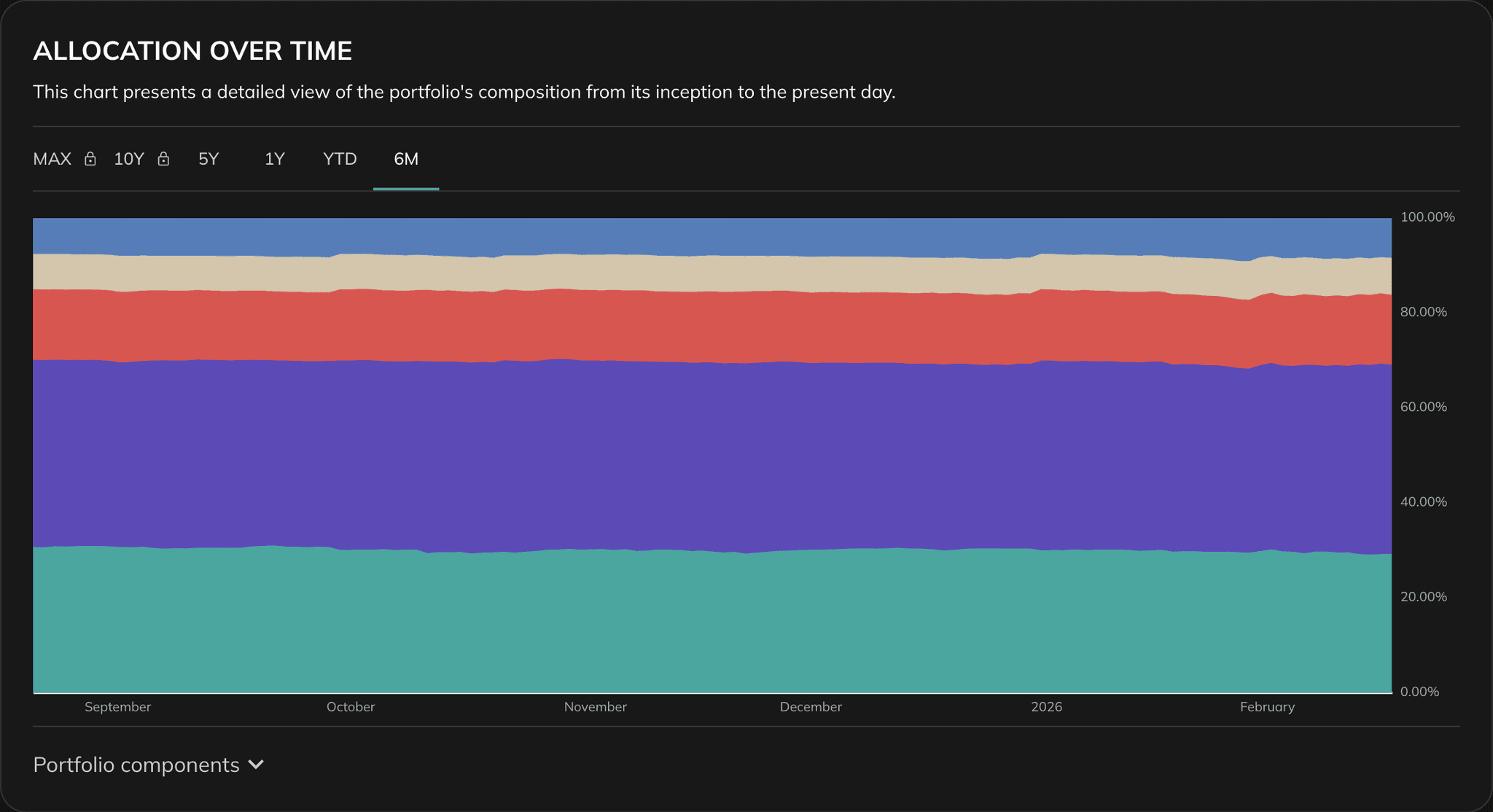Select the YTD tab

pos(339,159)
